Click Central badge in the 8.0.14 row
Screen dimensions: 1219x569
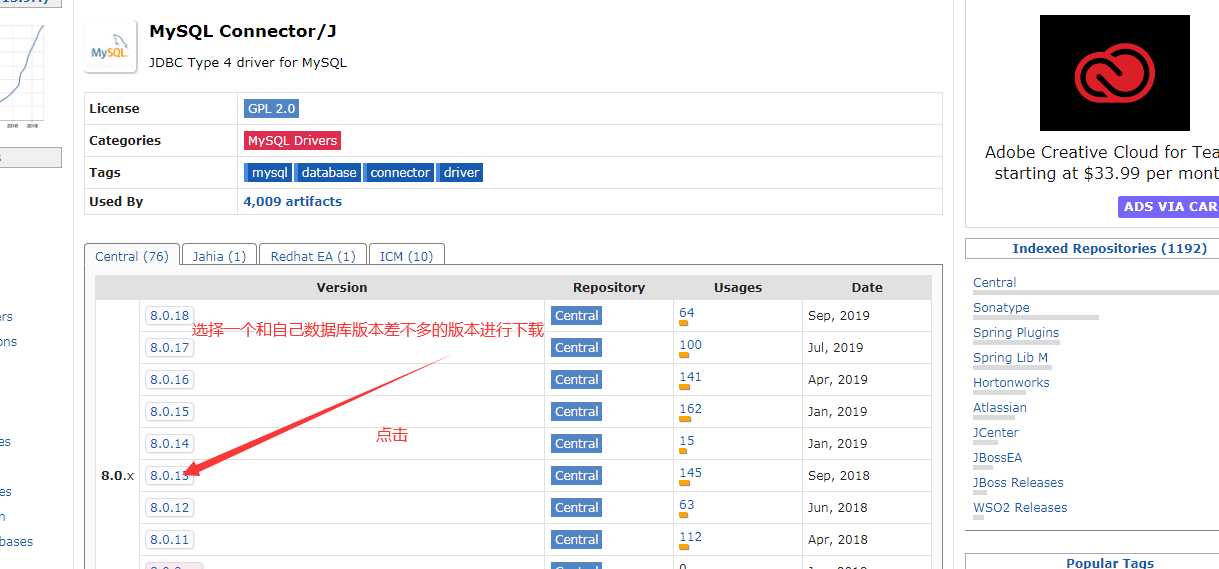577,443
